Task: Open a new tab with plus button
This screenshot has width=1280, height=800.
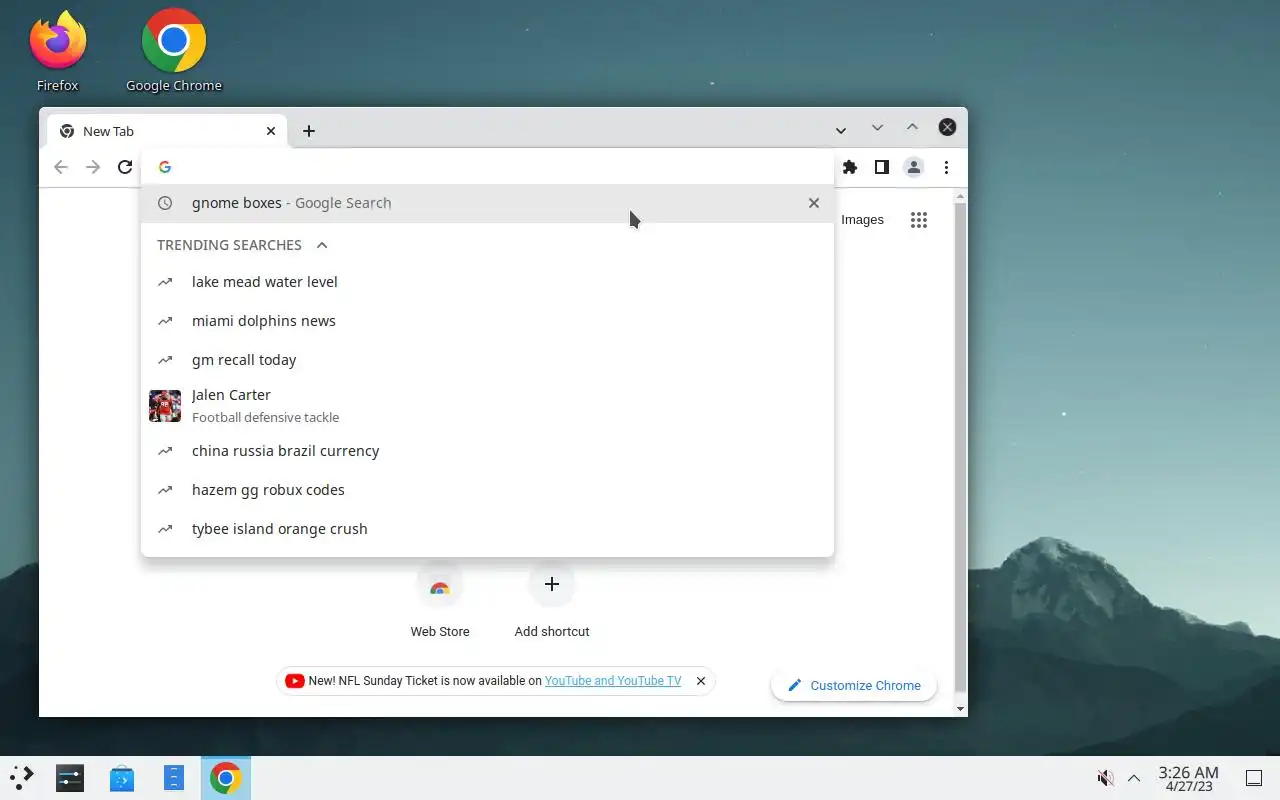Action: (309, 131)
